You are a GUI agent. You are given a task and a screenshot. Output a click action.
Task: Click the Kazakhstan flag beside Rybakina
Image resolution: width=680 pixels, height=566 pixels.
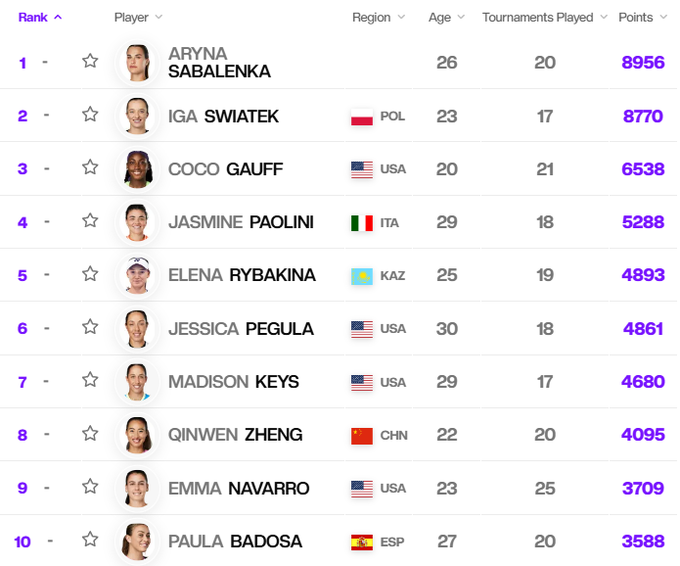click(361, 276)
